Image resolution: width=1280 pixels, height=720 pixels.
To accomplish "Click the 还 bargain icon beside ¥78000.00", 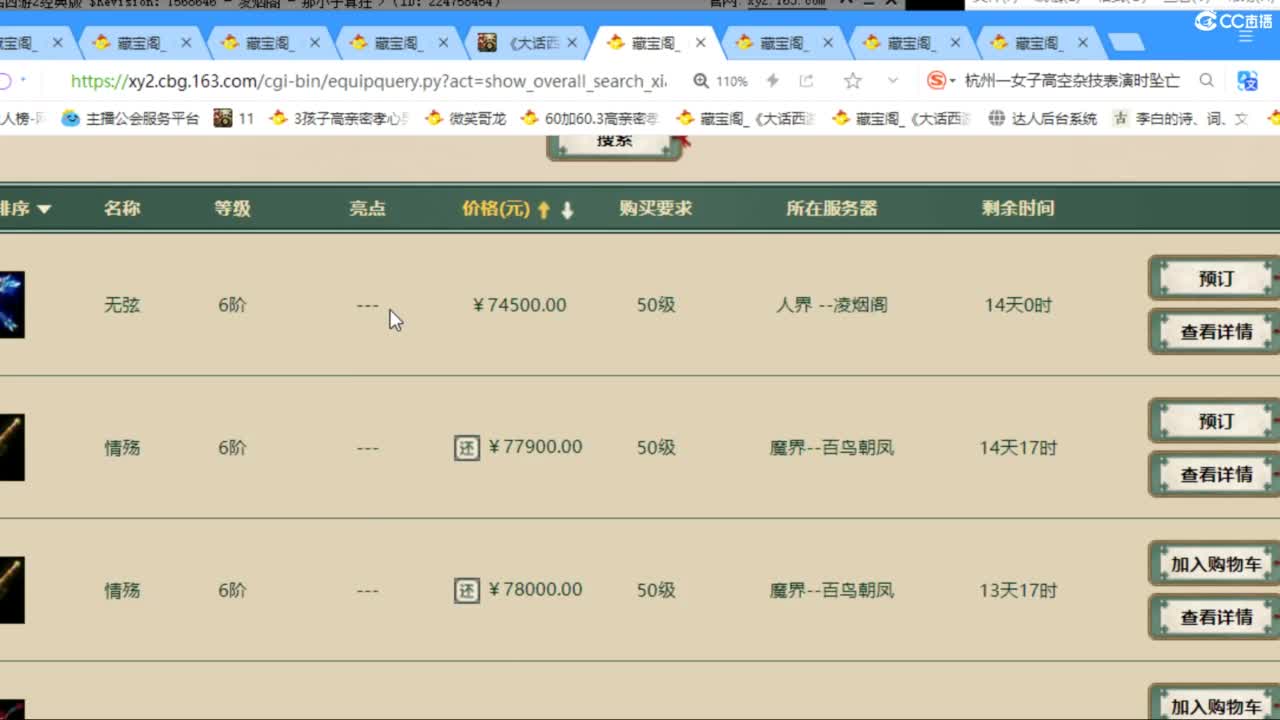I will tap(467, 590).
